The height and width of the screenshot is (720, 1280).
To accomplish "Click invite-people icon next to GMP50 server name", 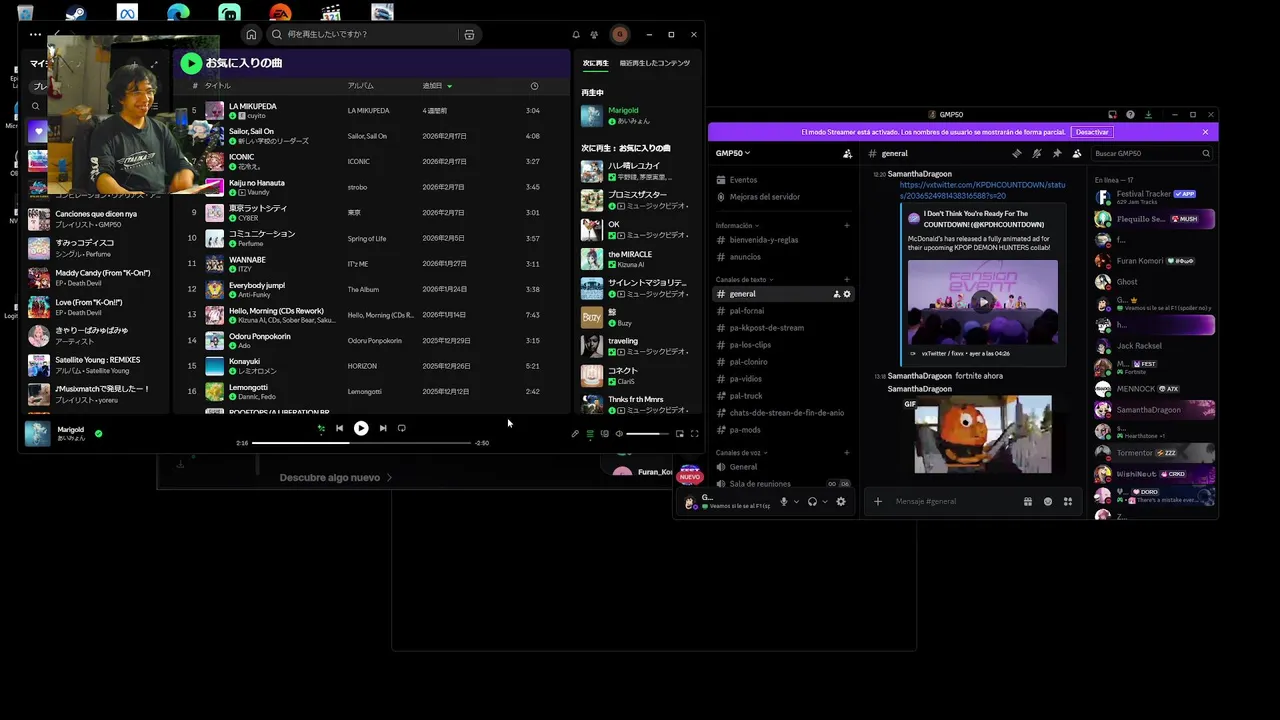I will (848, 153).
